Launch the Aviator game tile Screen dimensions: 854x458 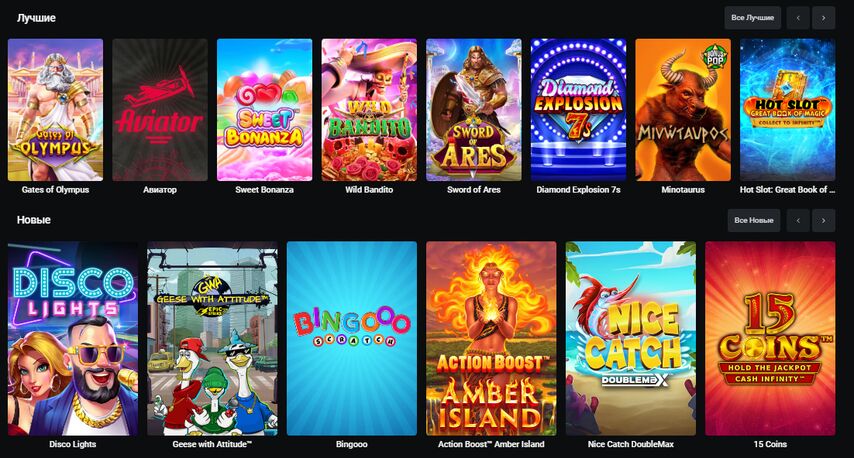[160, 109]
